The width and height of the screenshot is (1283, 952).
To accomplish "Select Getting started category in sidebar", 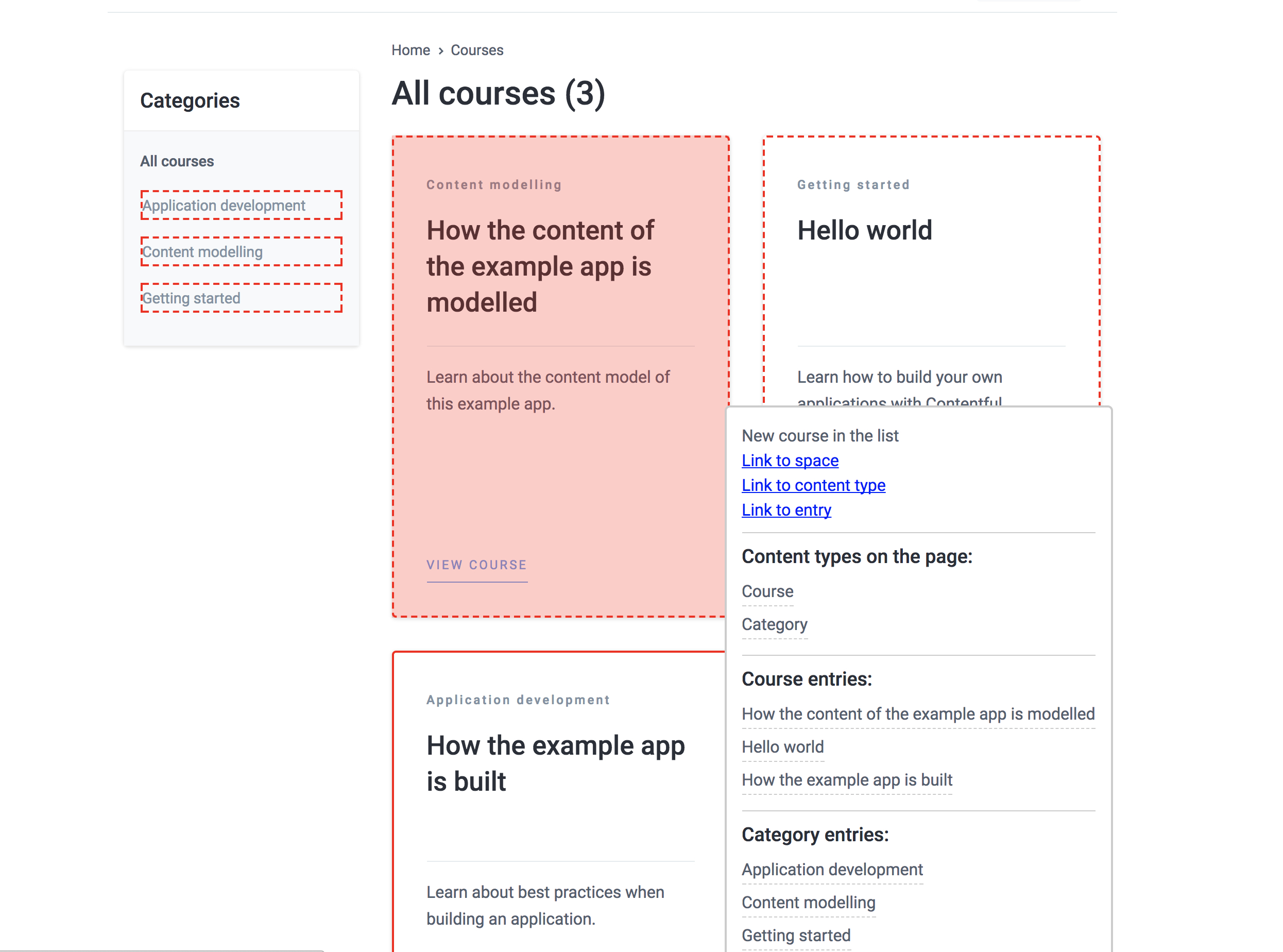I will [191, 298].
